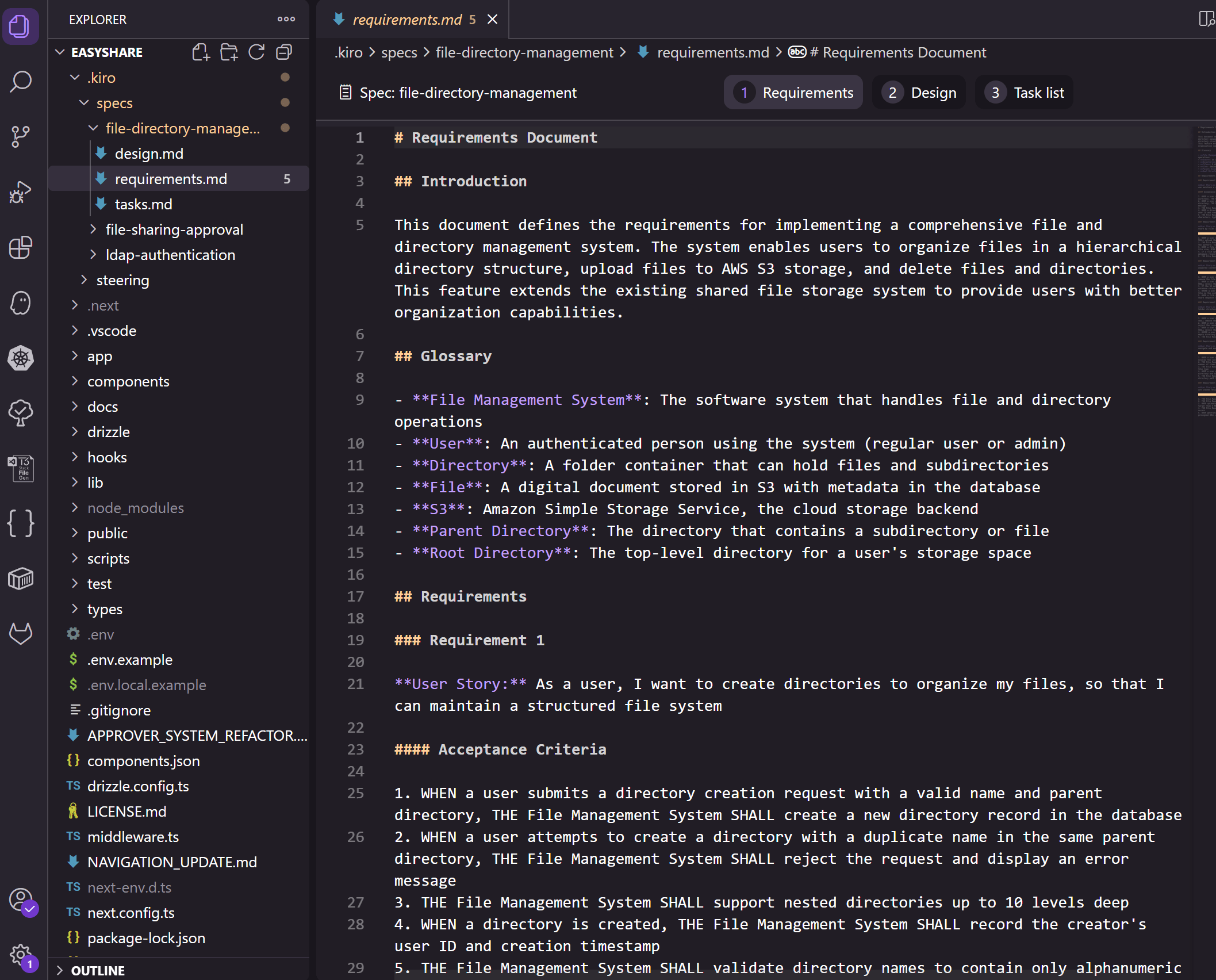Click the file-directory-management breadcrumb

click(x=524, y=52)
